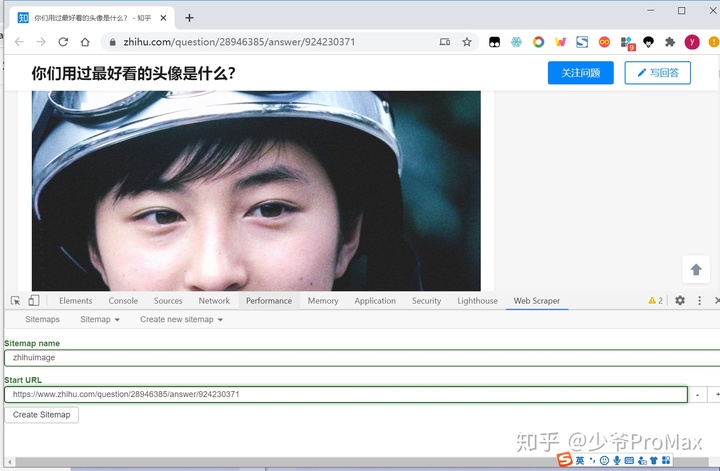Toggle DevTools device toolbar
The width and height of the screenshot is (720, 471).
[34, 301]
